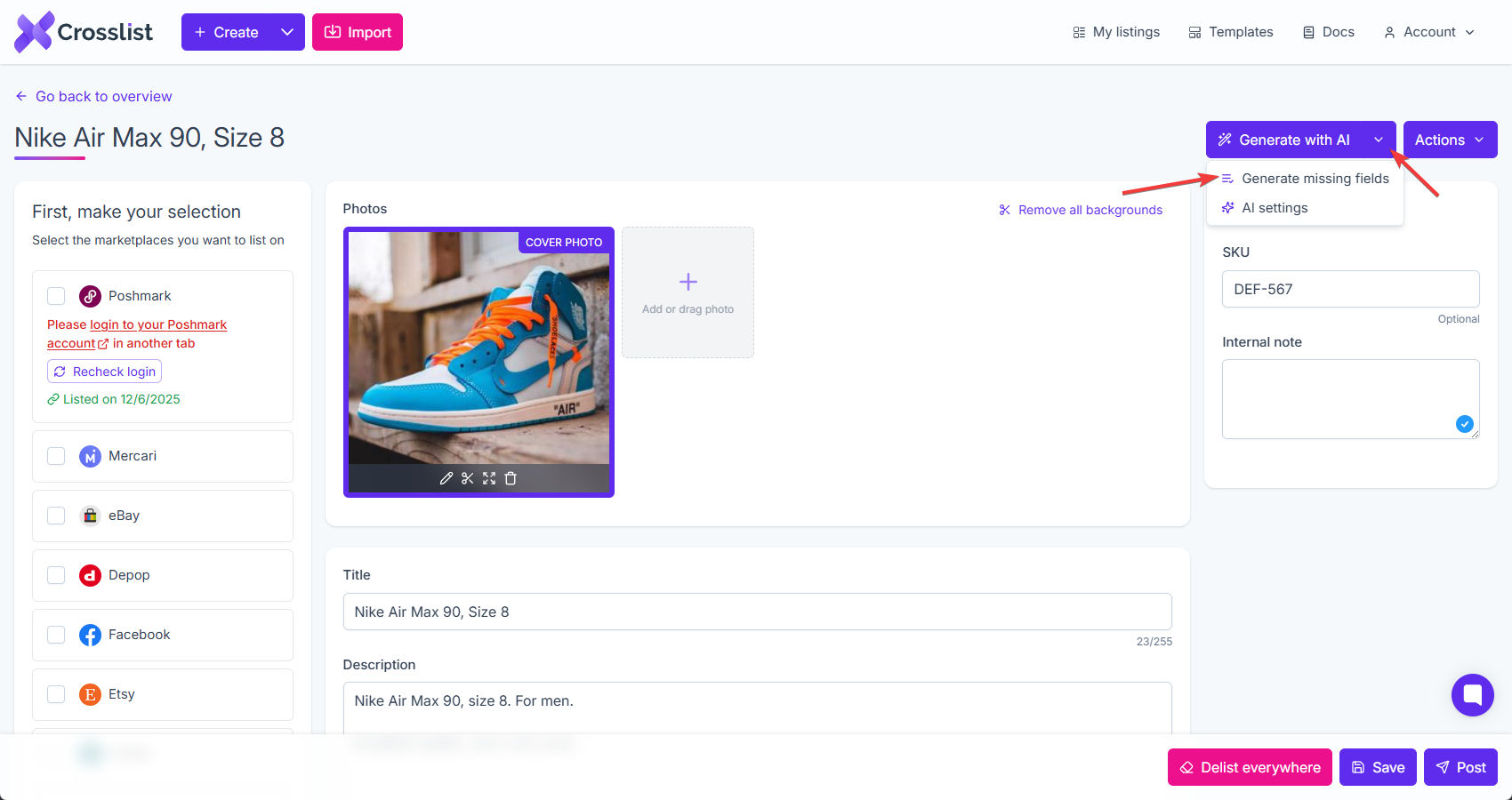Click the Import button
Viewport: 1512px width, 800px height.
tap(358, 32)
